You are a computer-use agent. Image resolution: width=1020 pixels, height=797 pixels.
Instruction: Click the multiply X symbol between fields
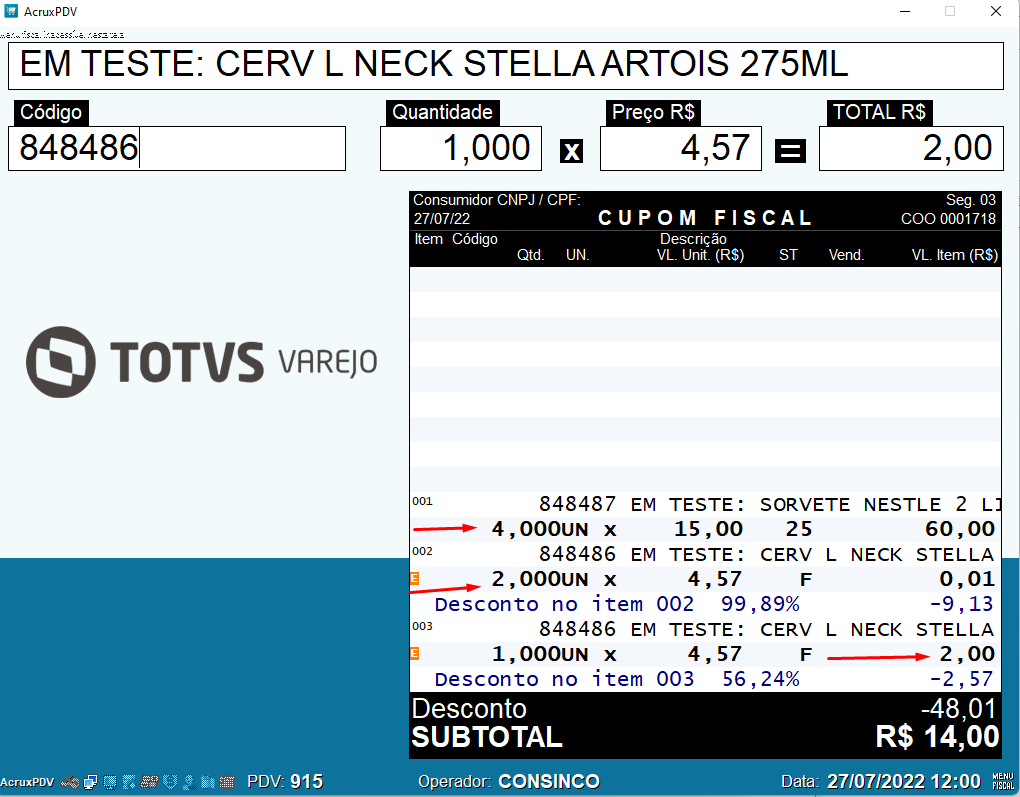(x=571, y=151)
